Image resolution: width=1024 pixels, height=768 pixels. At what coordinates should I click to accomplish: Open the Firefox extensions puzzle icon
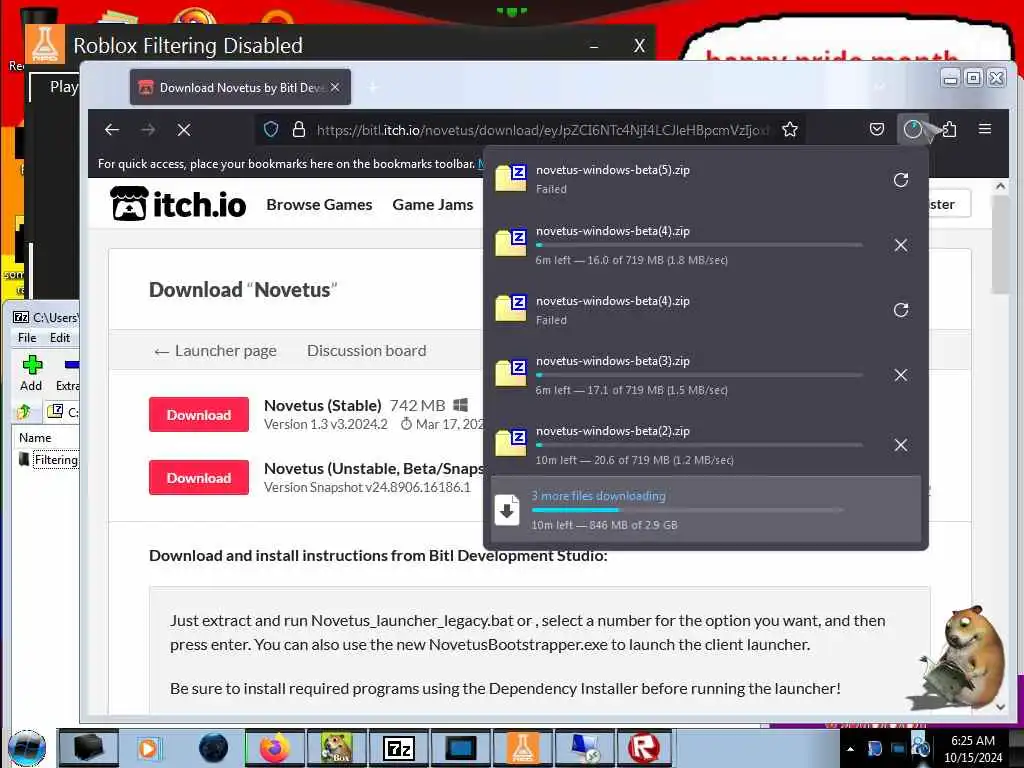[949, 129]
